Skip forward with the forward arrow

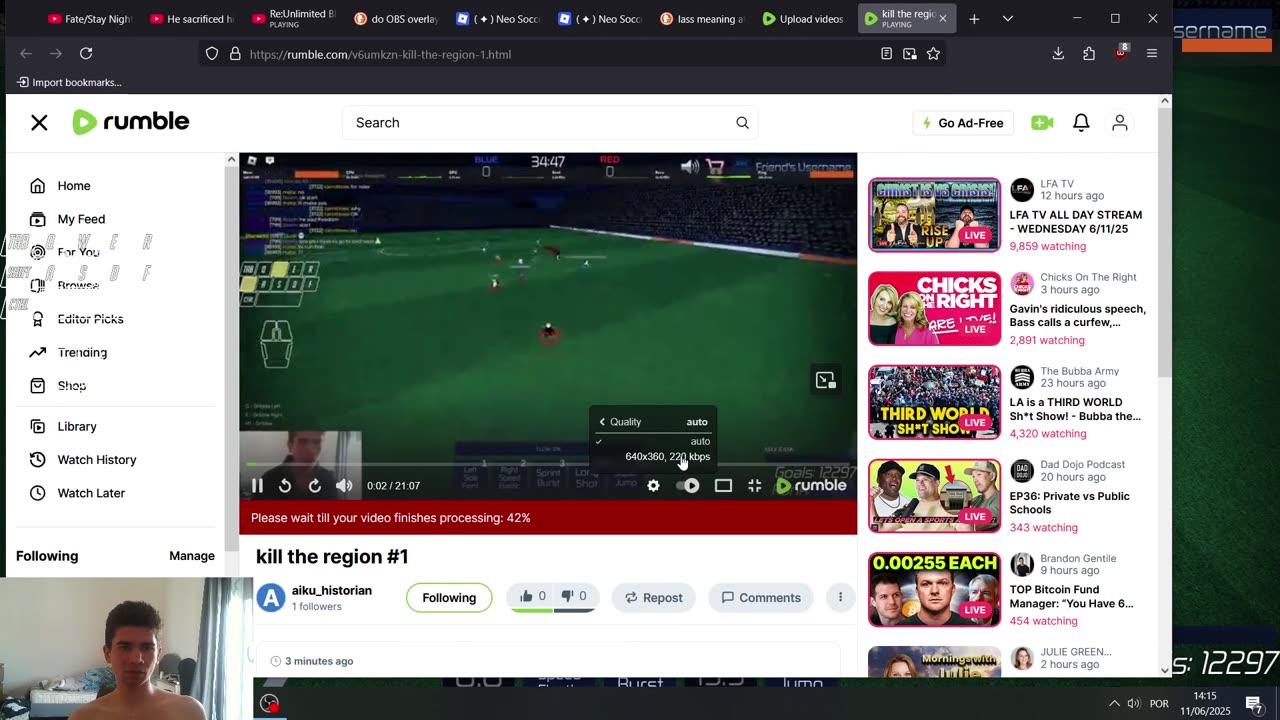[x=315, y=486]
